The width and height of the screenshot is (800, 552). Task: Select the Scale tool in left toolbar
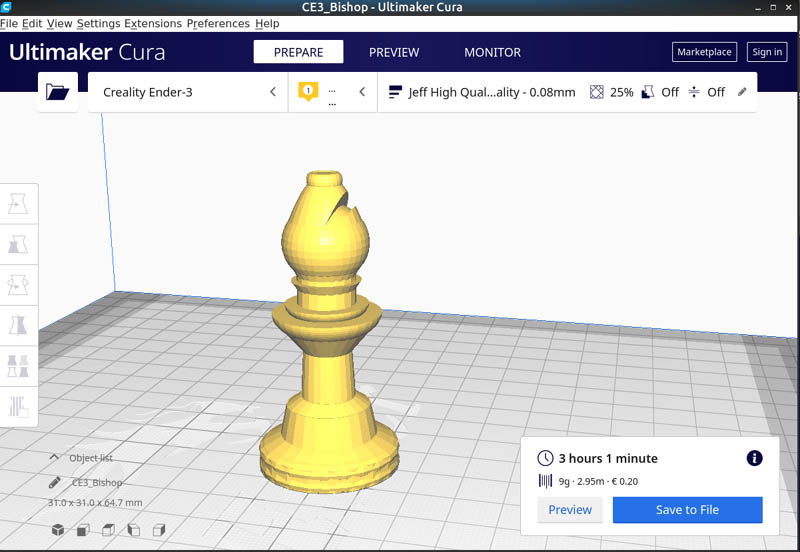(x=19, y=245)
